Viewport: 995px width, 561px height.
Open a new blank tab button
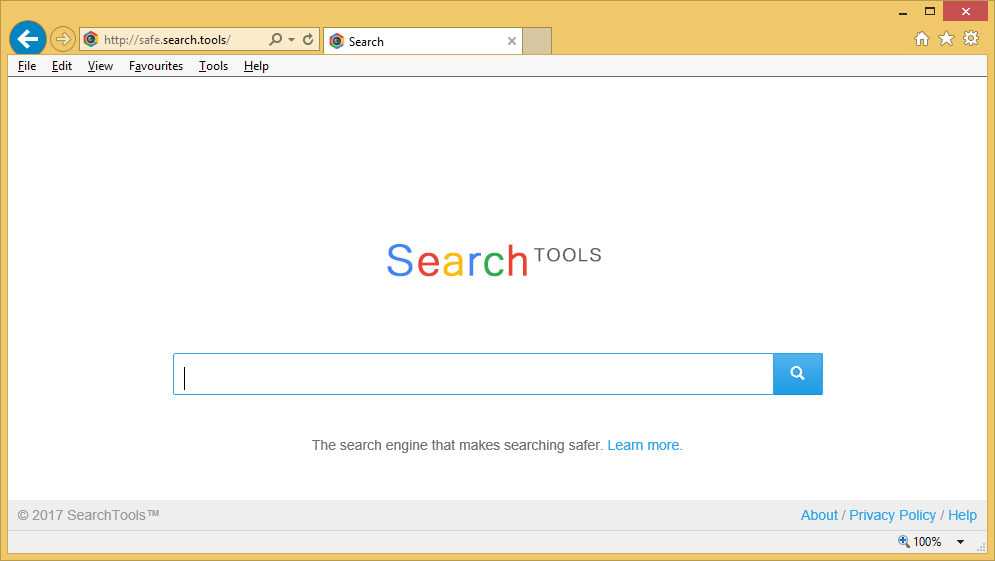537,41
